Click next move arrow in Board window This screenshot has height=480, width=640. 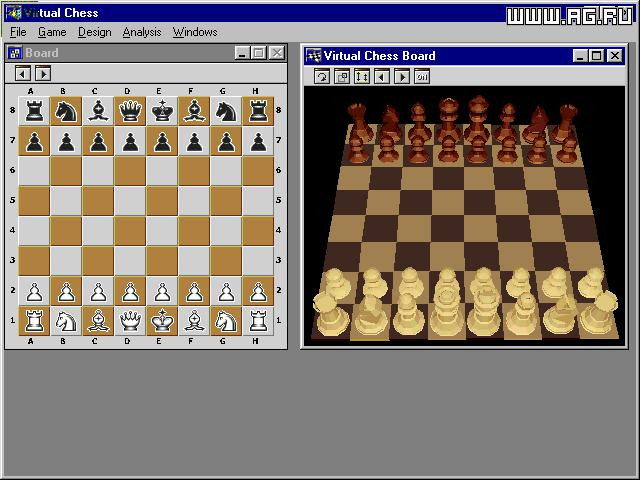(43, 73)
